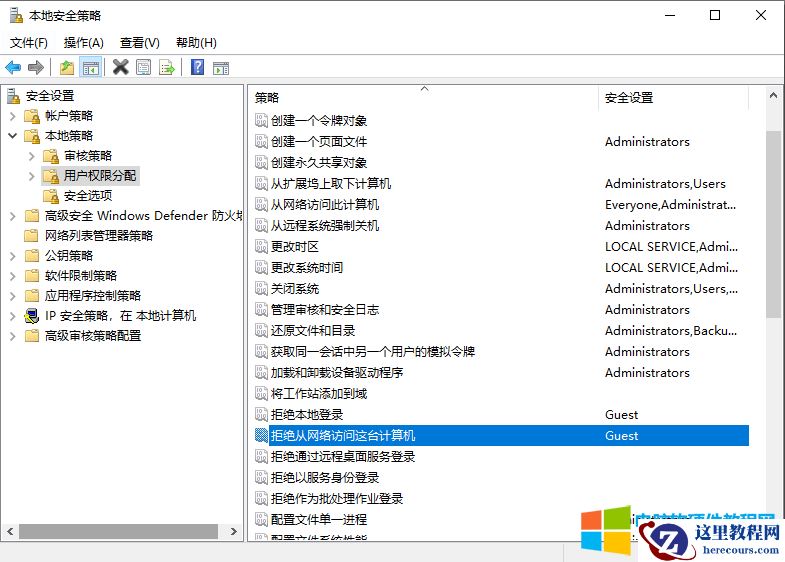Select 安全选项 in the tree
The width and height of the screenshot is (785, 562).
pyautogui.click(x=88, y=196)
